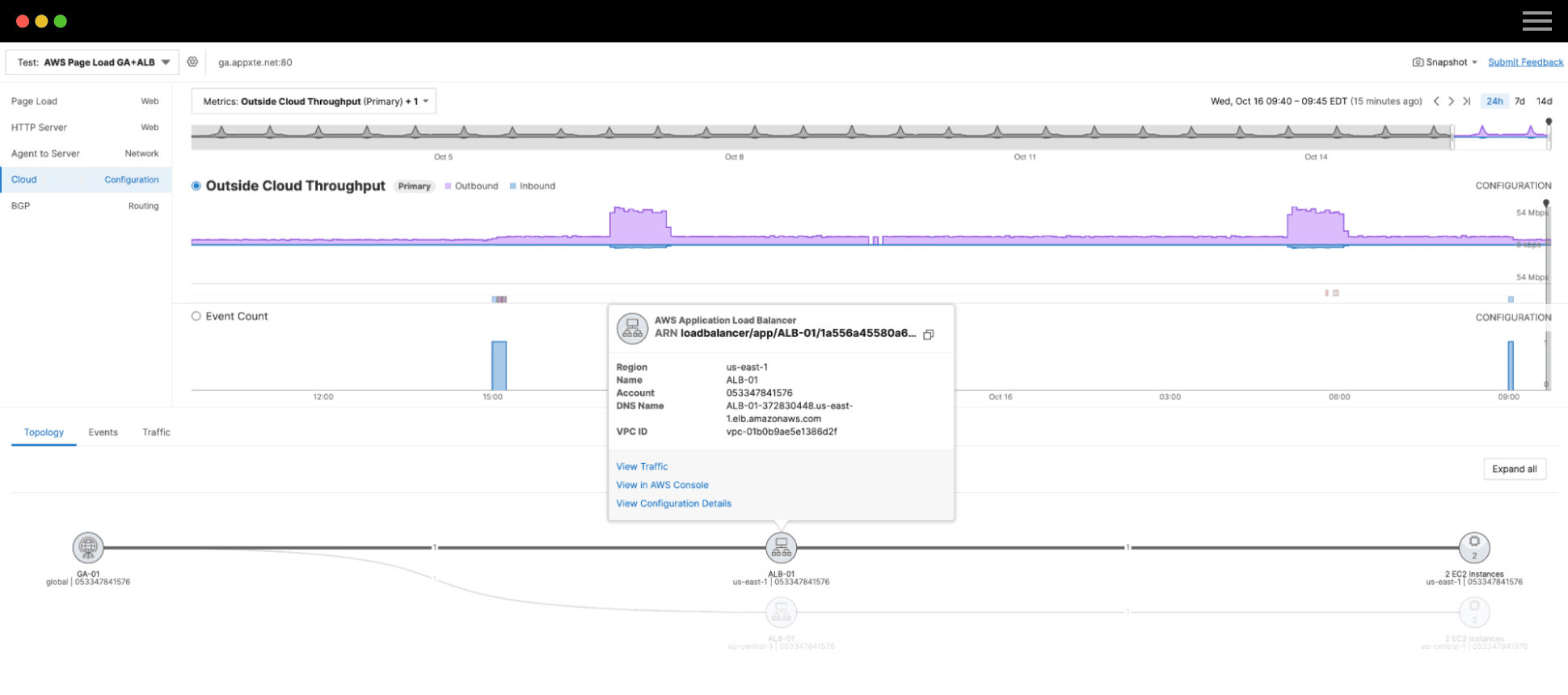Image resolution: width=1568 pixels, height=695 pixels.
Task: Open the Agent to Server view
Action: 86,154
